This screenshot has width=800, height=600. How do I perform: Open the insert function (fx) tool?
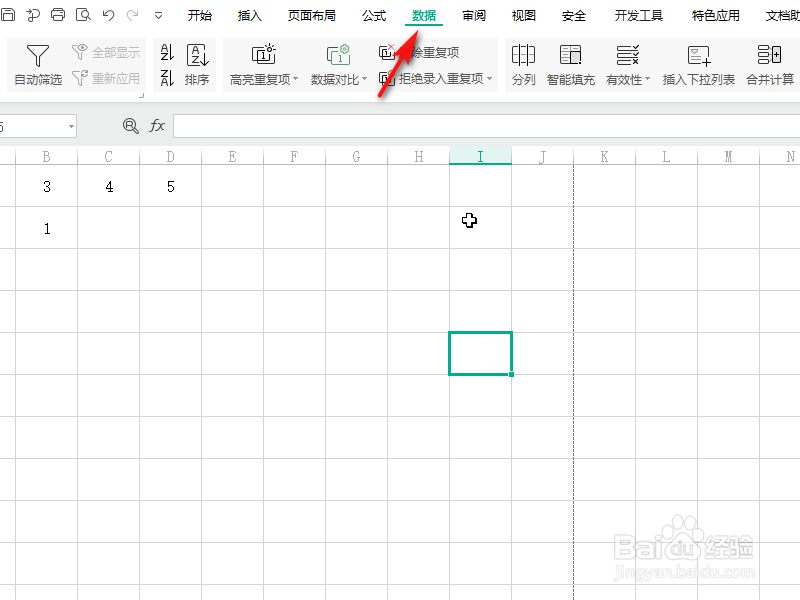pos(157,126)
